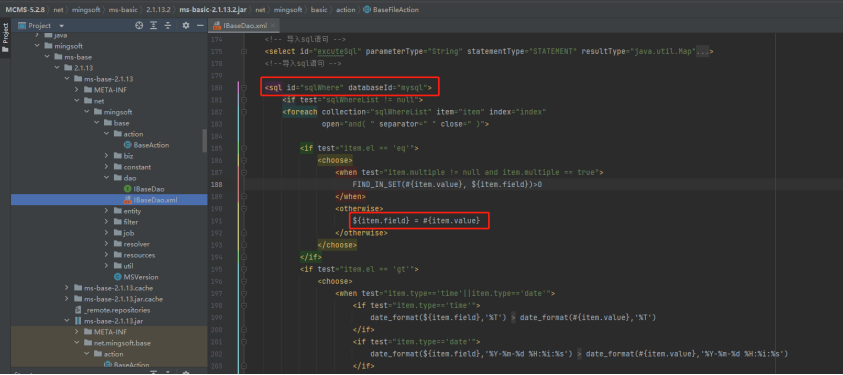The image size is (843, 375).
Task: Click line 191 item.field equals item.value
Action: tap(416, 220)
